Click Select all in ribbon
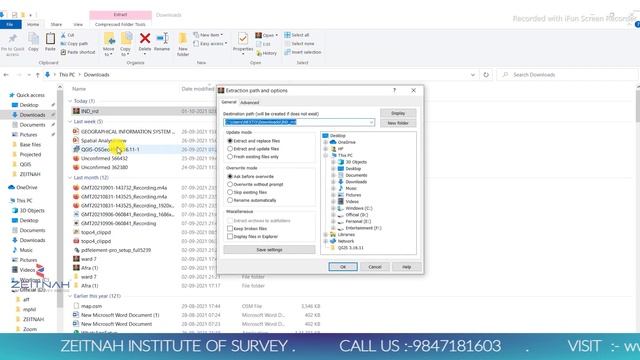 coord(297,35)
